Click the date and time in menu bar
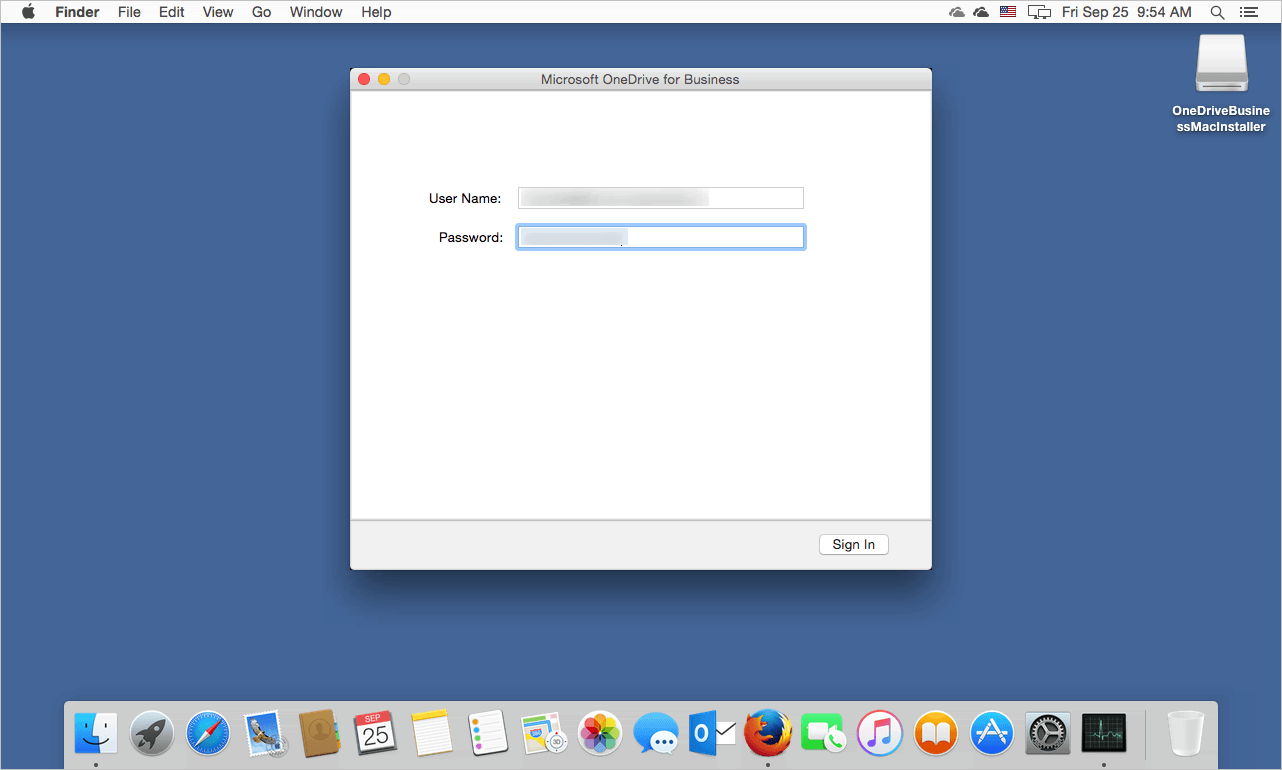Screen dimensions: 1282x770 pos(1127,12)
